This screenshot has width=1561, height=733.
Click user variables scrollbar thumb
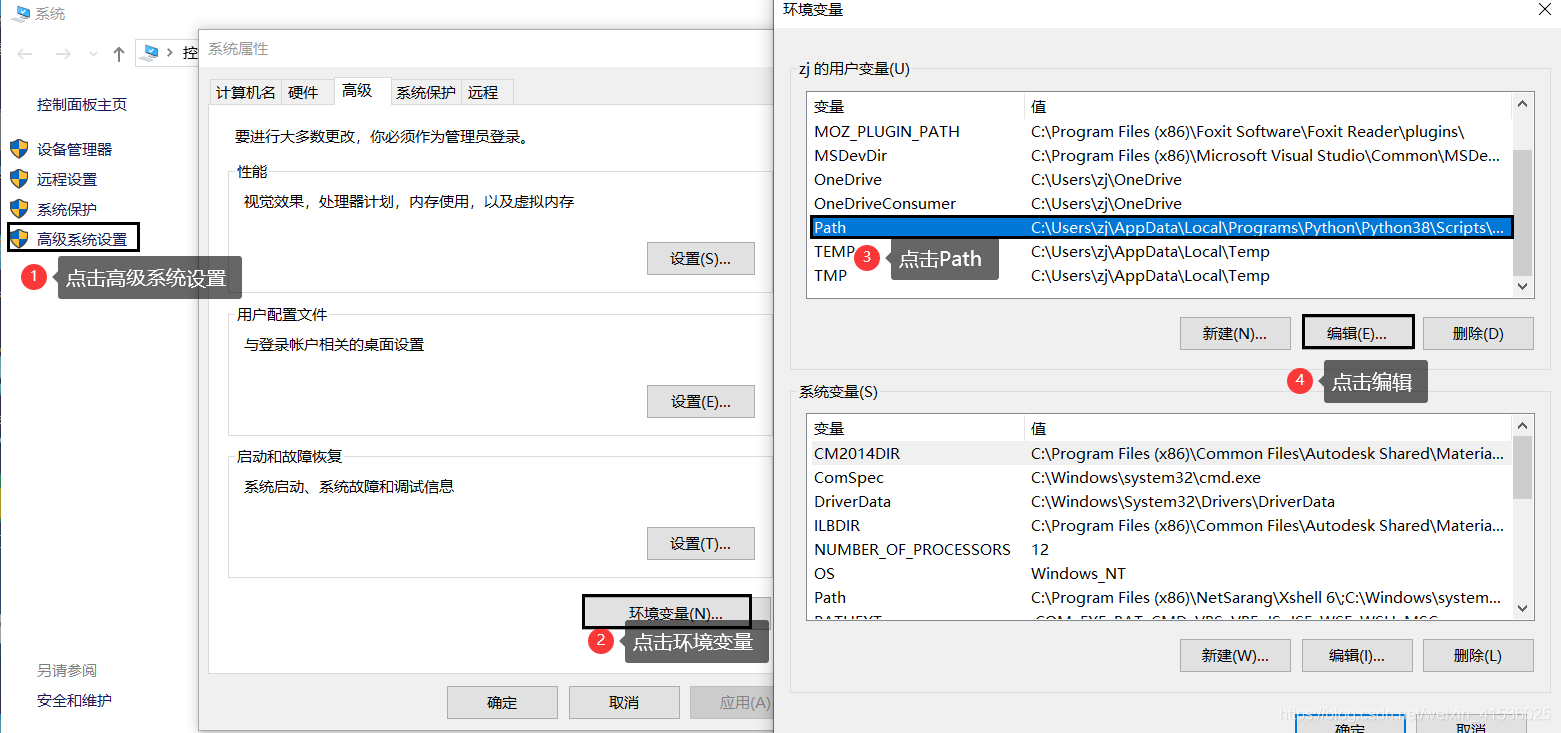point(1522,213)
